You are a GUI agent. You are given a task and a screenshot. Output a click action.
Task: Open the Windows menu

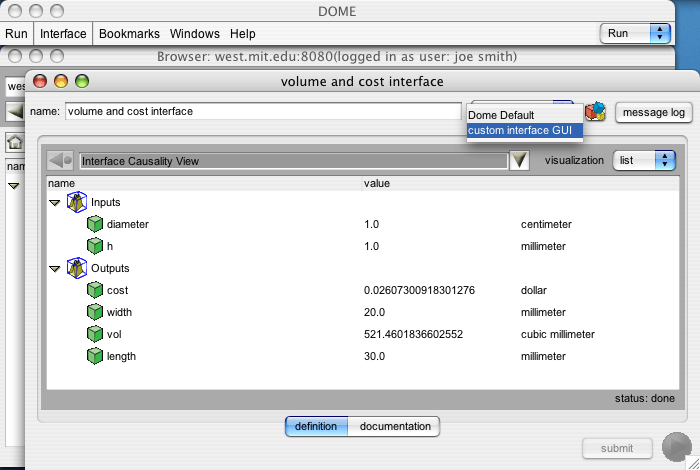pyautogui.click(x=195, y=33)
